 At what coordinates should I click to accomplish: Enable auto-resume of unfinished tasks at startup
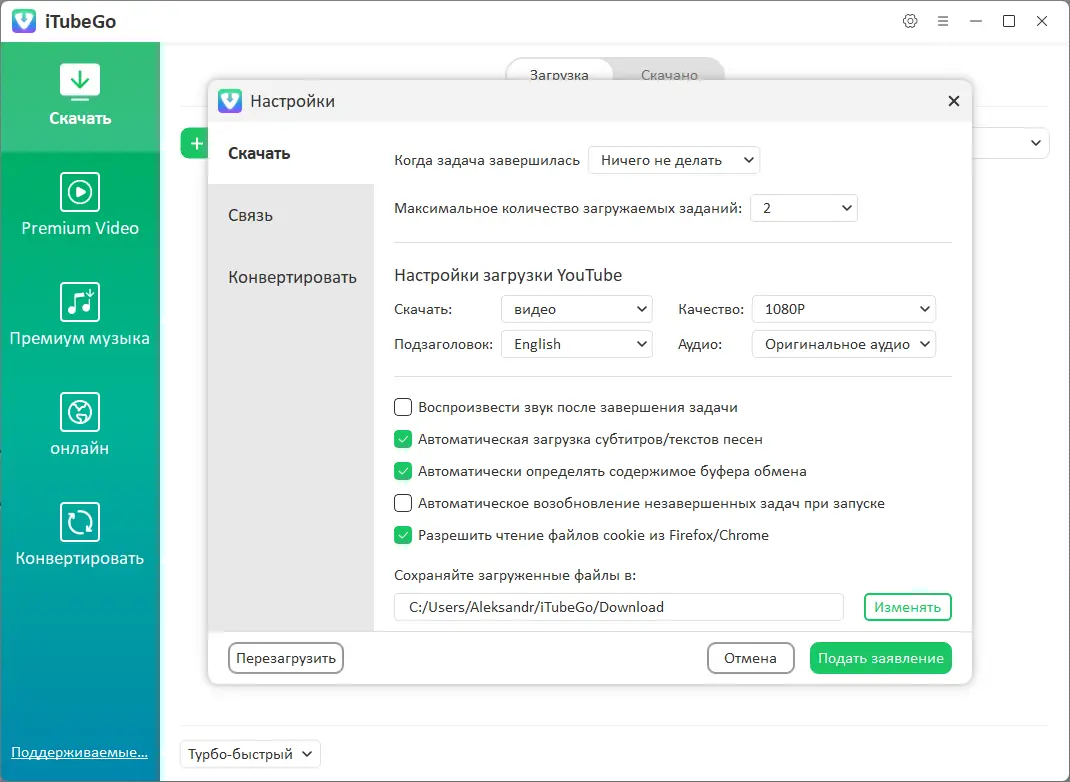(403, 503)
